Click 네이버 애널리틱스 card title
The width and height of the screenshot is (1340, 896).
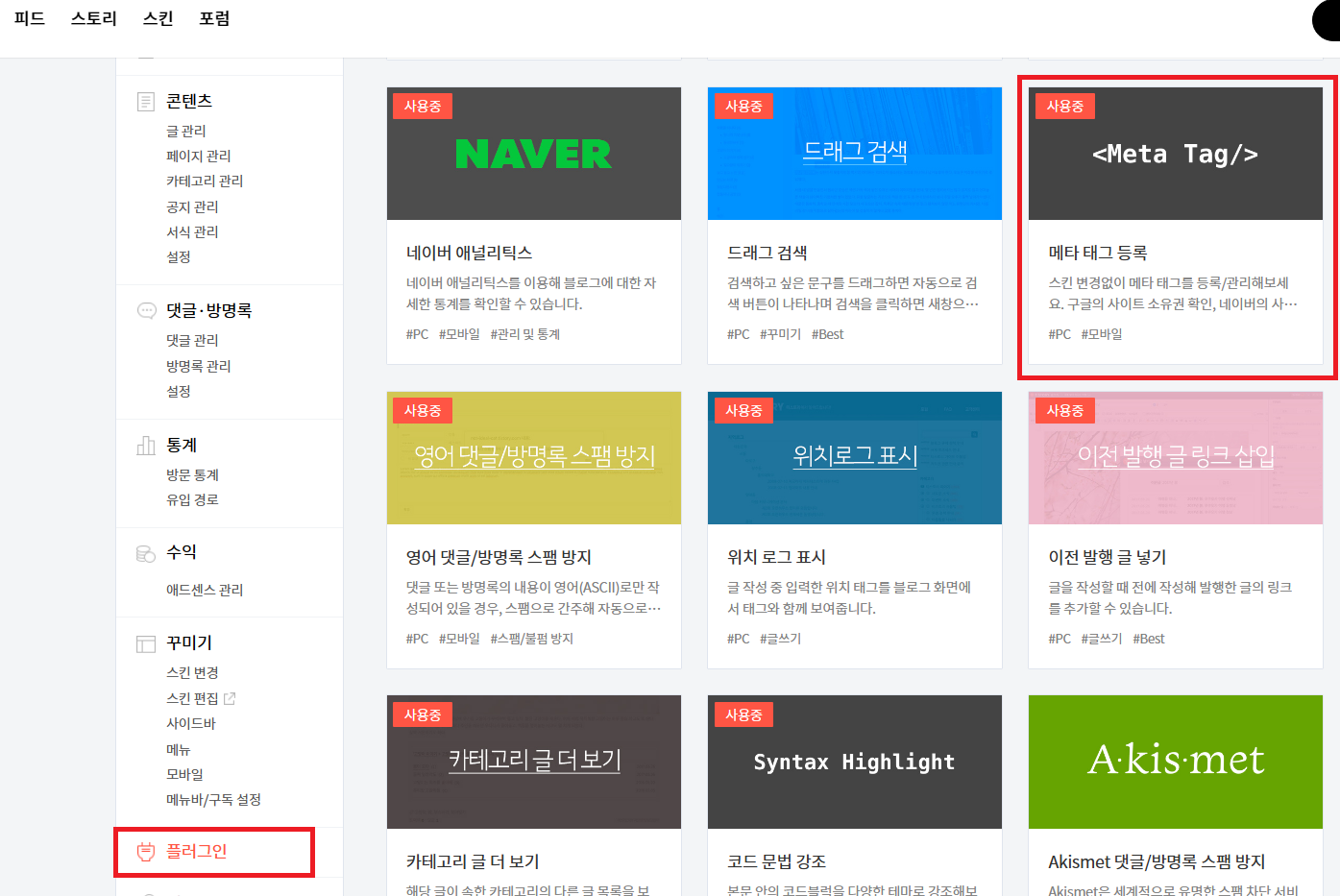pos(469,253)
